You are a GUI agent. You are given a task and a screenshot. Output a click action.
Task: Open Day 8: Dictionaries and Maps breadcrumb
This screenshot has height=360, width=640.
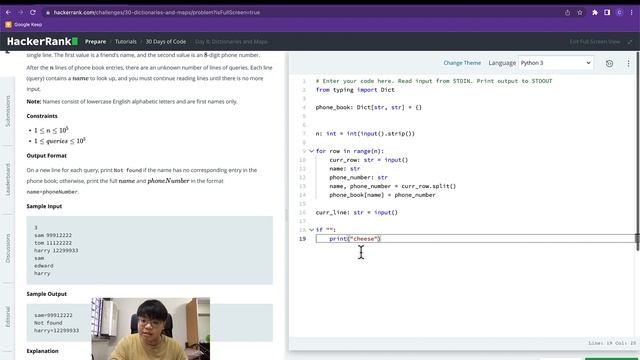click(x=231, y=42)
